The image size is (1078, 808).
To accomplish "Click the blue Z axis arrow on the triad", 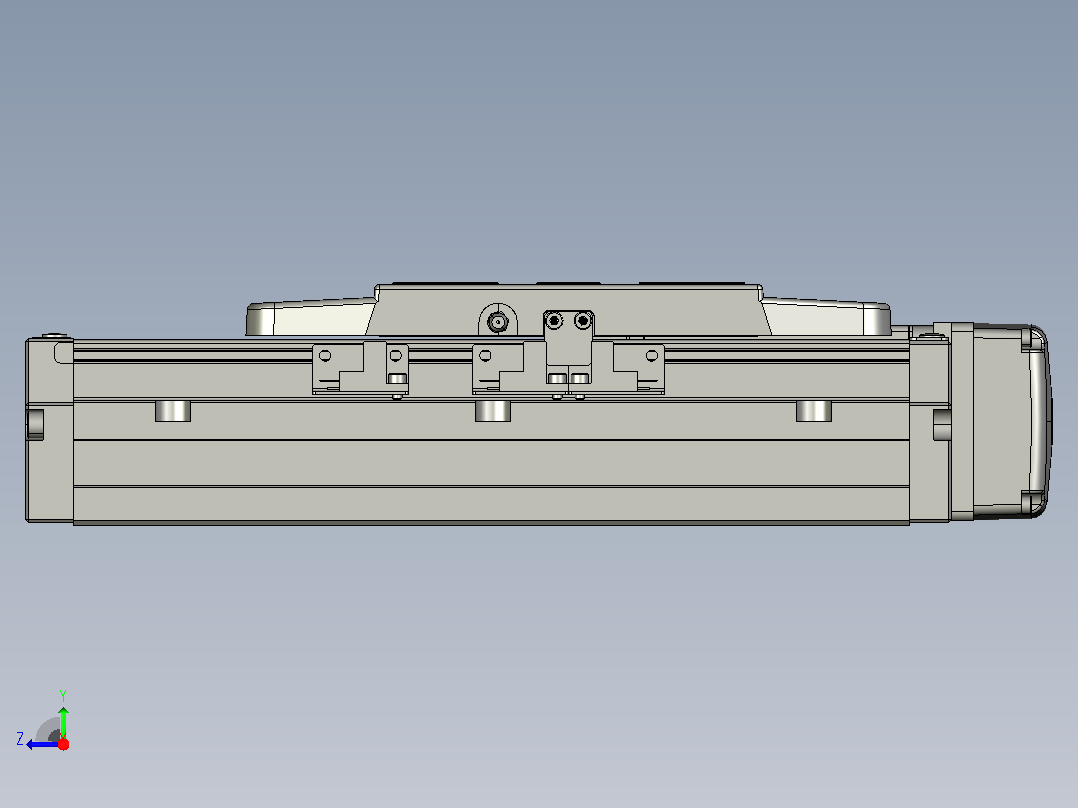I will coord(42,745).
